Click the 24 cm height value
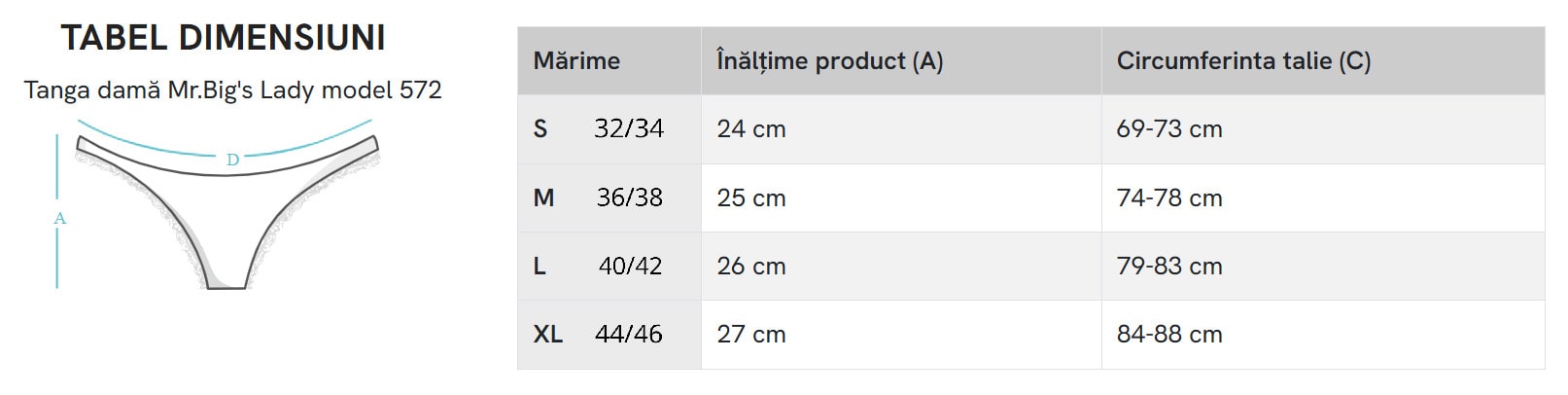The width and height of the screenshot is (1568, 395). click(x=751, y=128)
